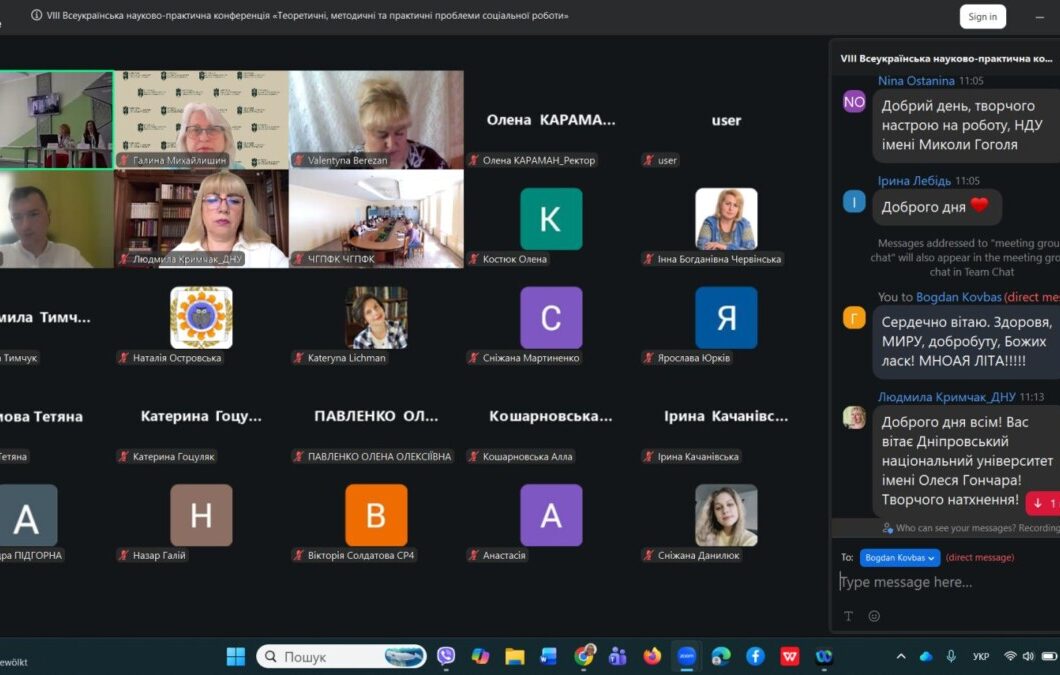1060x675 pixels.
Task: Open Firefox from the taskbar
Action: [652, 656]
